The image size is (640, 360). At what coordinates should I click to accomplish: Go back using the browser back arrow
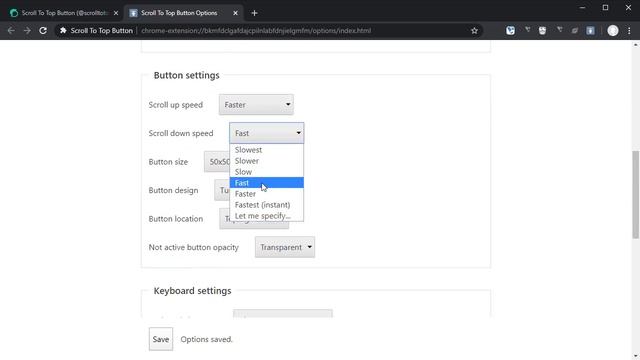click(11, 31)
